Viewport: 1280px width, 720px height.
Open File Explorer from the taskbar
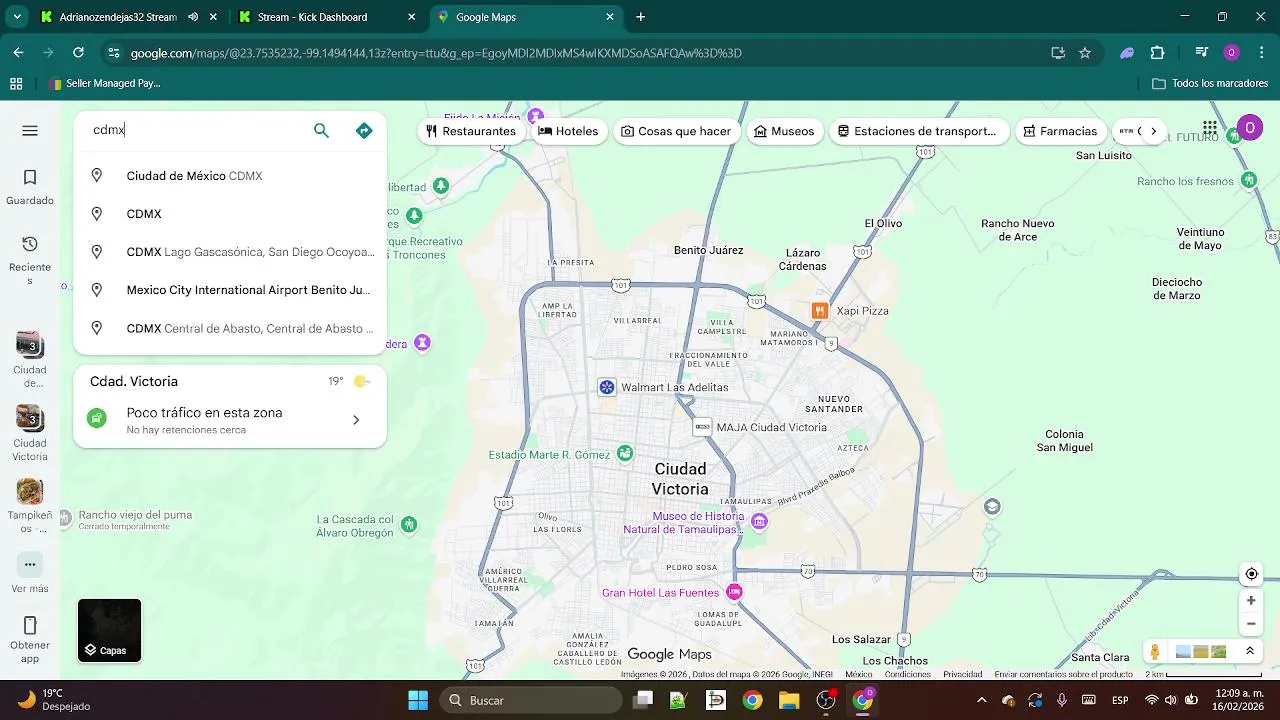pyautogui.click(x=789, y=700)
